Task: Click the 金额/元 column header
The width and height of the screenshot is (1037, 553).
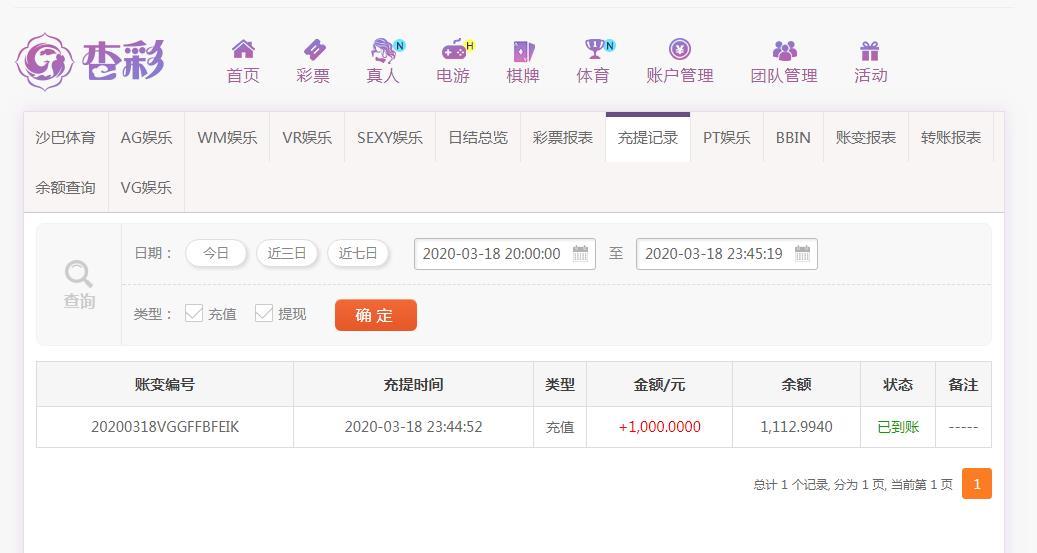Action: 659,384
